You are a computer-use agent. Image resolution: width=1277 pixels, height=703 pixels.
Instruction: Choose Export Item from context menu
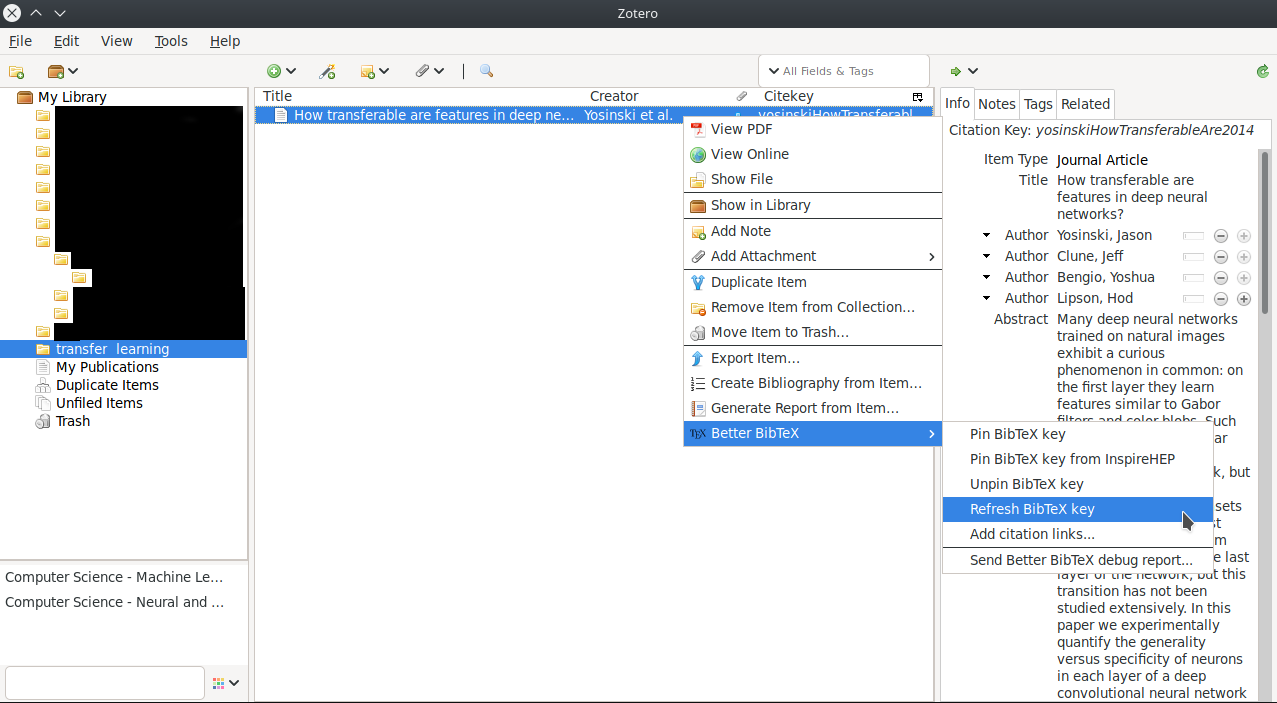(813, 358)
